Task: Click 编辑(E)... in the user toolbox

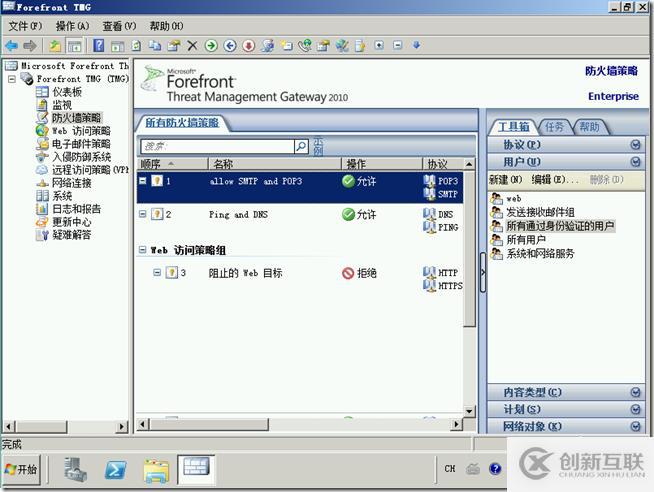Action: coord(555,180)
